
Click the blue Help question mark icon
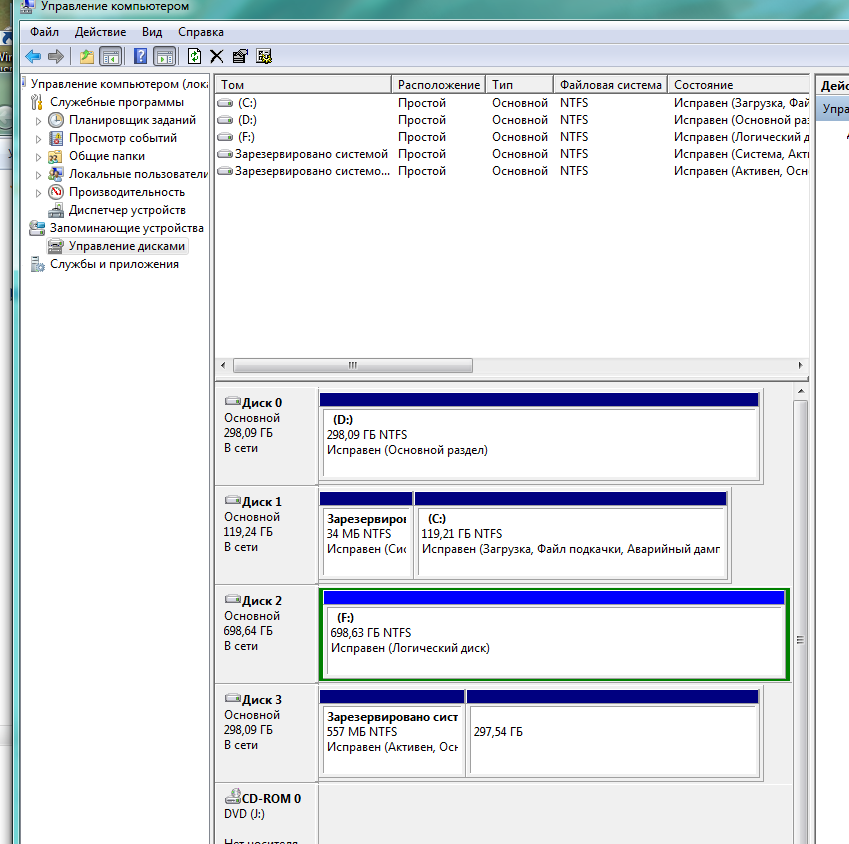(x=141, y=56)
